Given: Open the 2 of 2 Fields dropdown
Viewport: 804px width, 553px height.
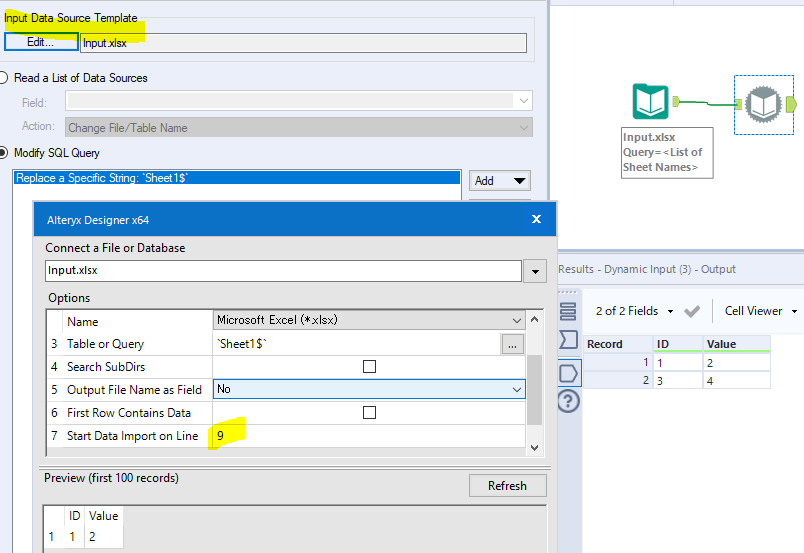Looking at the screenshot, I should [634, 311].
